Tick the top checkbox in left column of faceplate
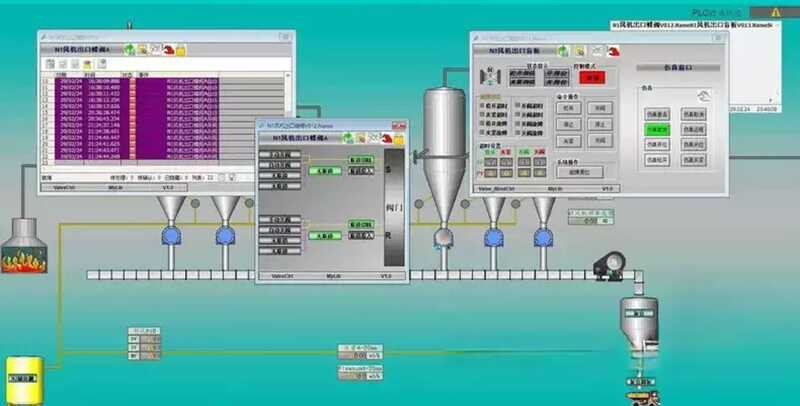Screen dimensions: 800x406 [481, 106]
